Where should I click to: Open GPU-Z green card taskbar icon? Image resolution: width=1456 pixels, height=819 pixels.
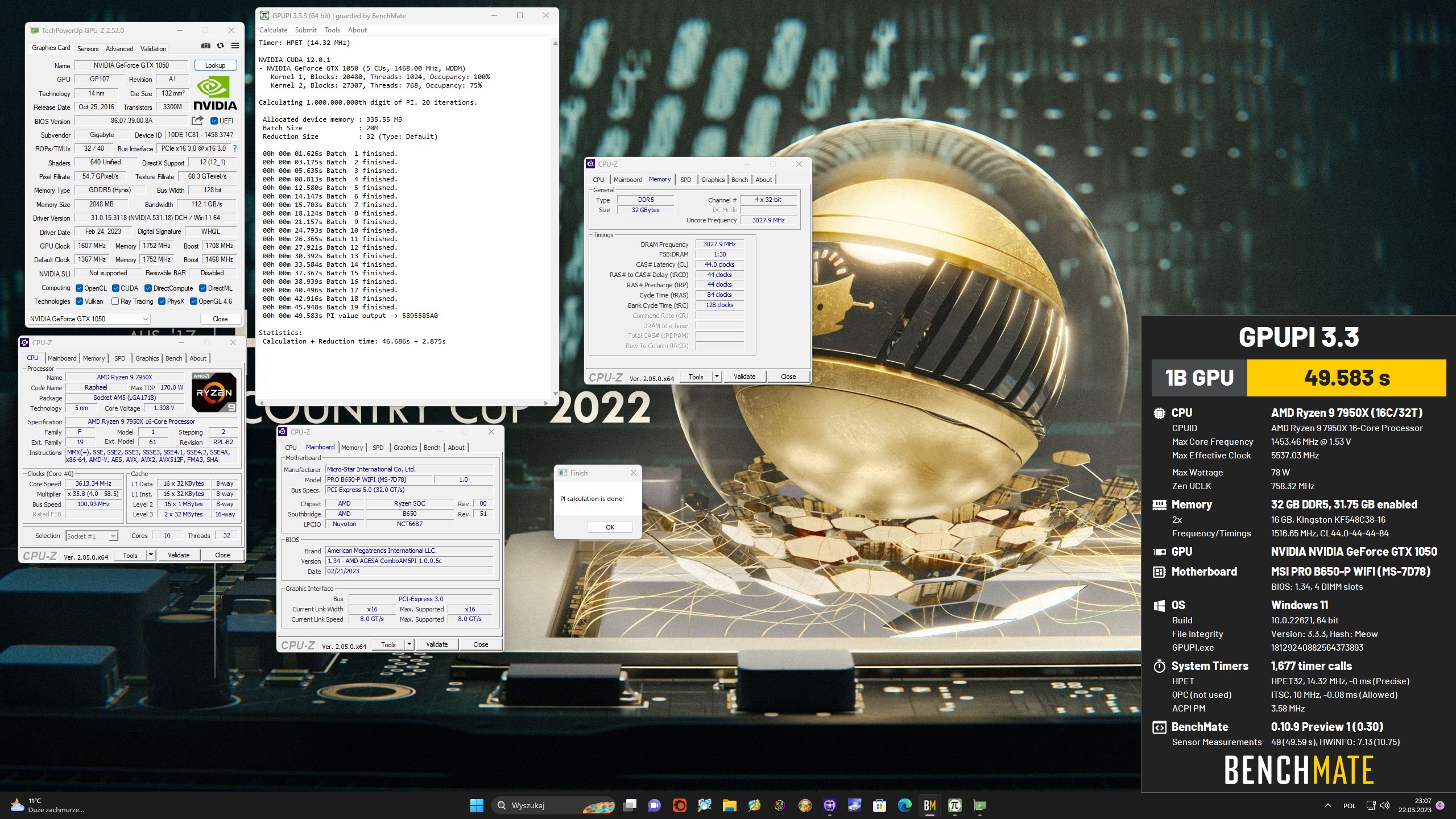tap(980, 805)
